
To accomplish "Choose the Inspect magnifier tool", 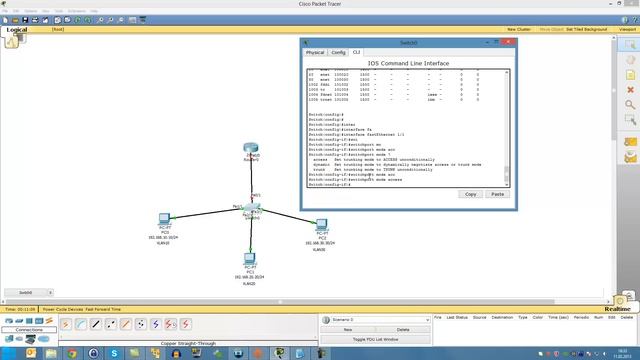I will 630,105.
